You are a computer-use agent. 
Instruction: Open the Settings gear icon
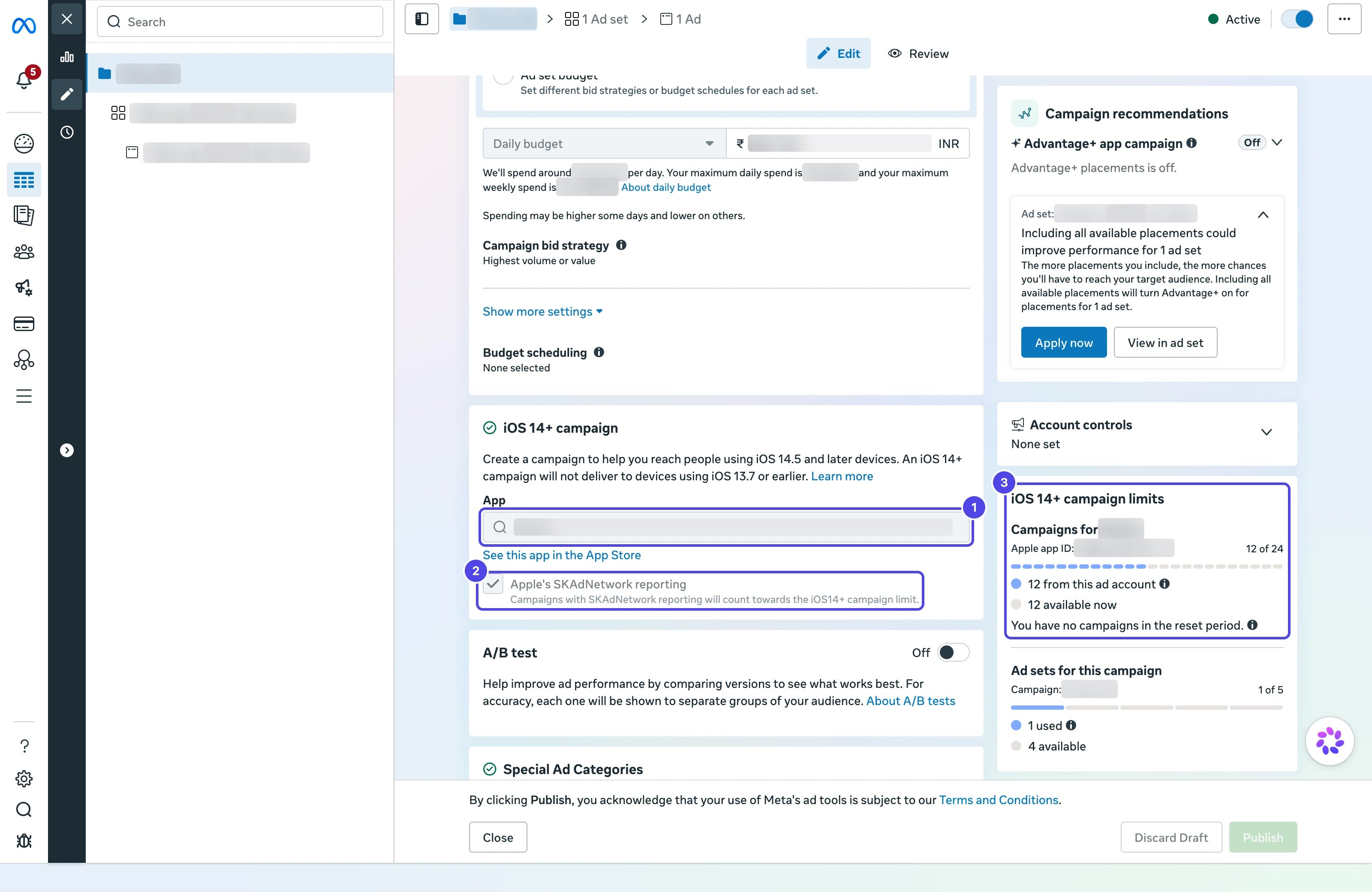[24, 778]
